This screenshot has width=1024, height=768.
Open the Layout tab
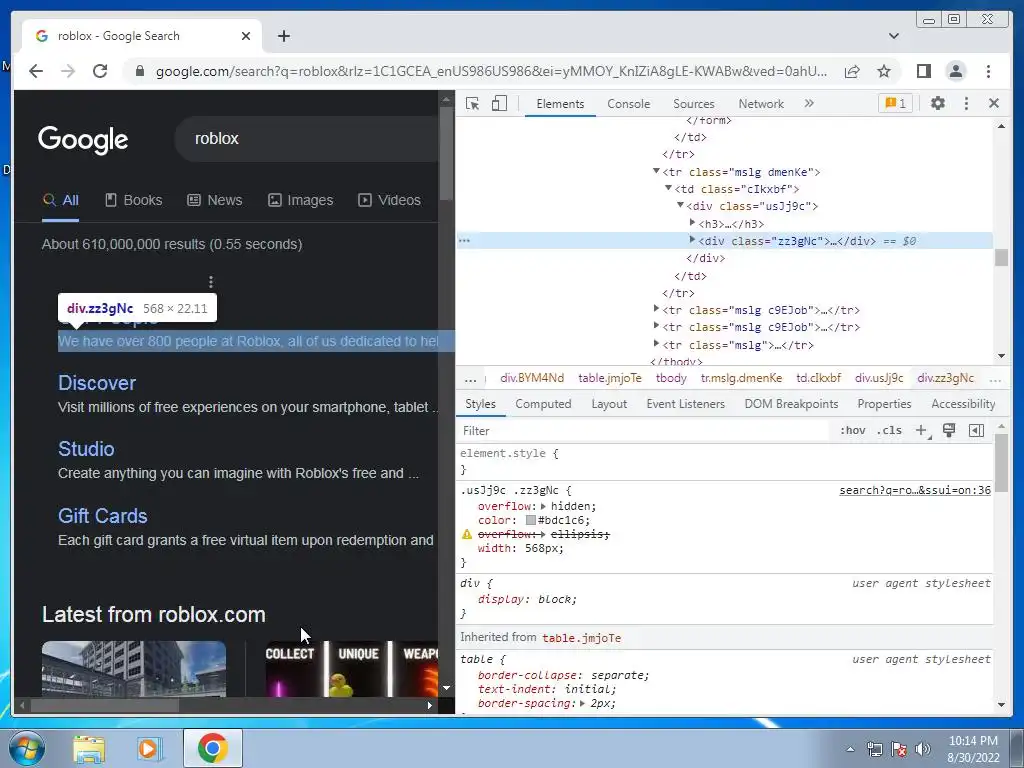pyautogui.click(x=609, y=404)
